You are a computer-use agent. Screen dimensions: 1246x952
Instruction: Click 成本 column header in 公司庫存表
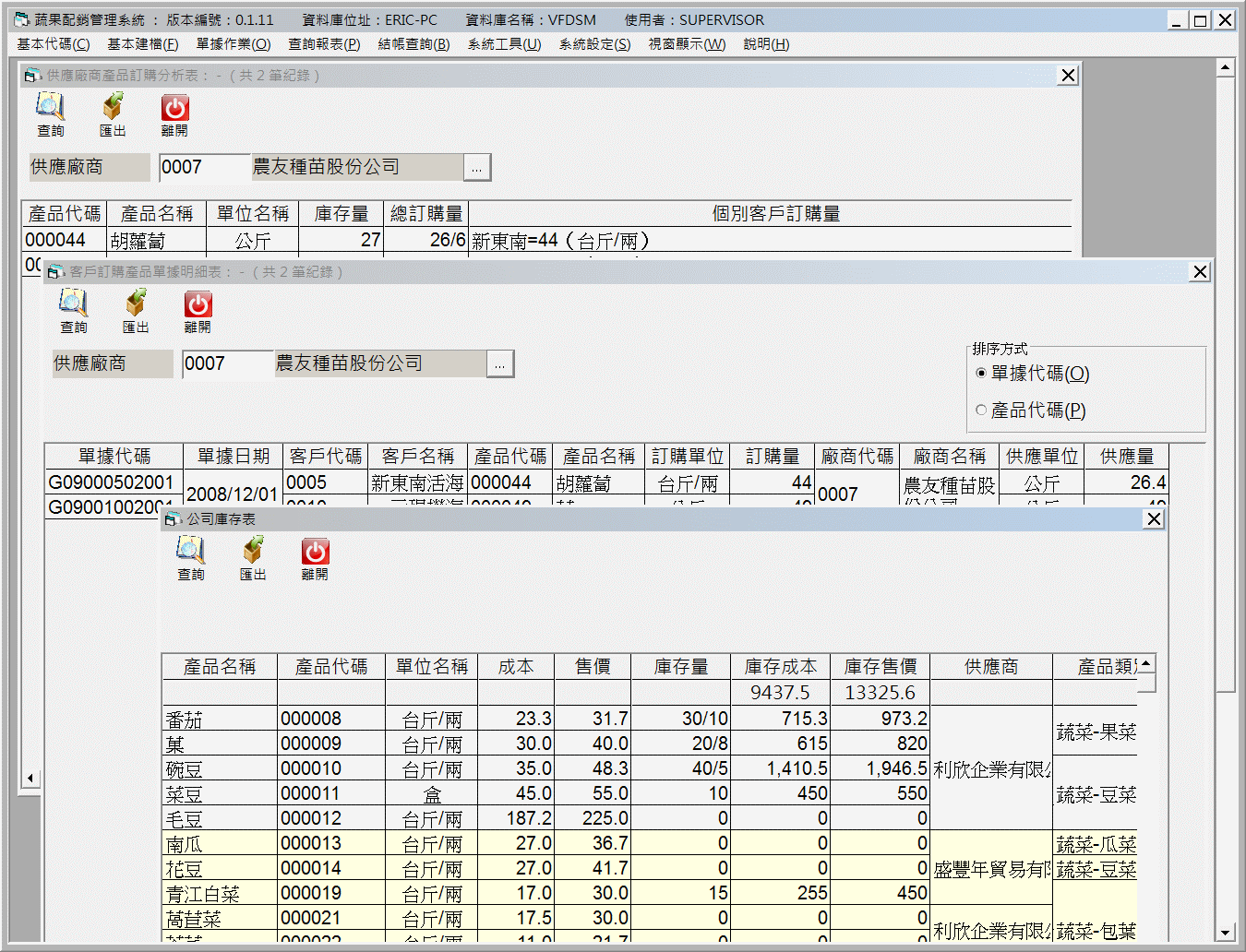tap(516, 667)
